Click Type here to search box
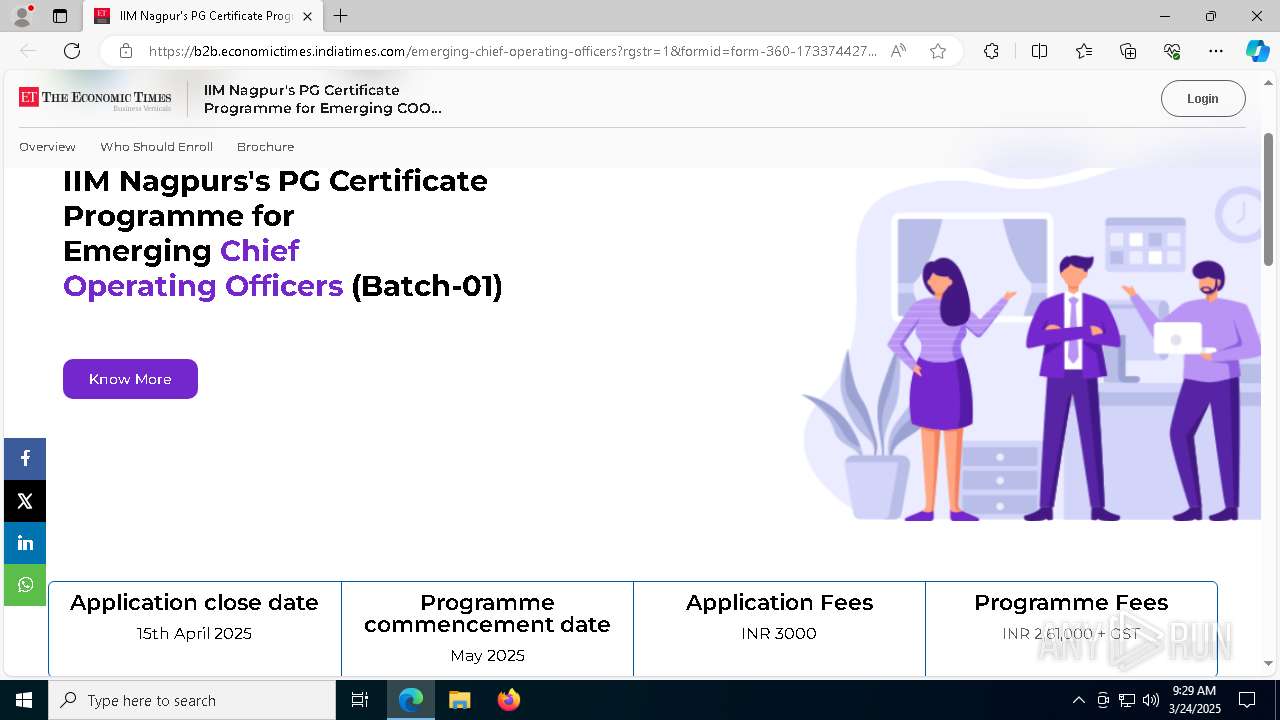Viewport: 1280px width, 720px height. (x=192, y=700)
